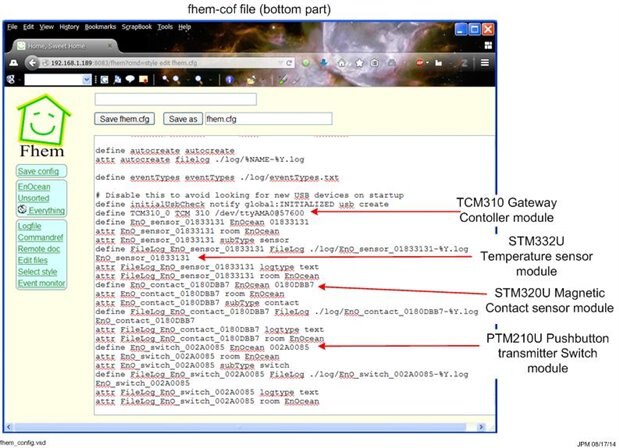619x448 pixels.
Task: Open the Help menu
Action: click(x=184, y=27)
